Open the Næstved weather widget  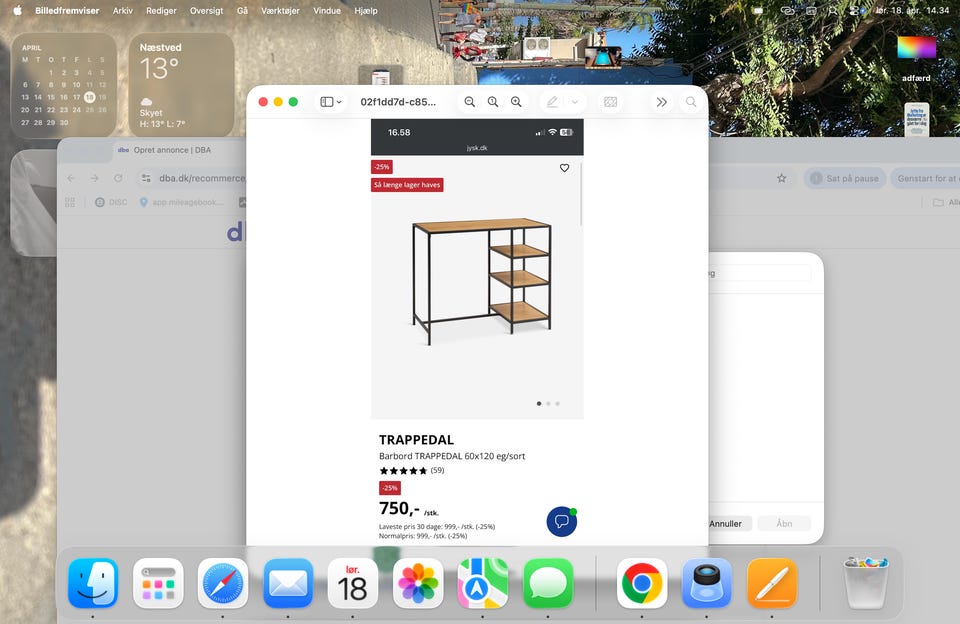(181, 85)
